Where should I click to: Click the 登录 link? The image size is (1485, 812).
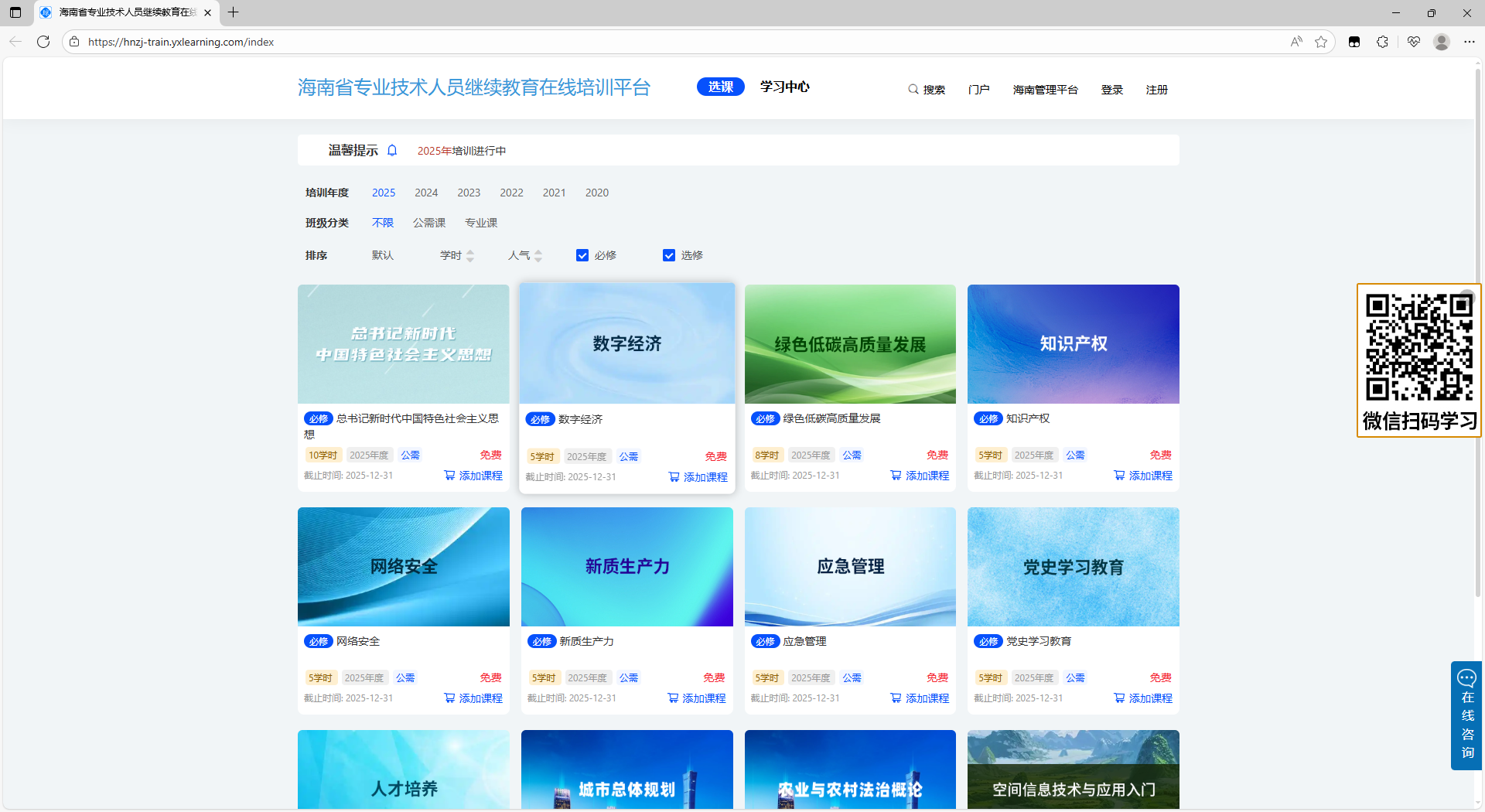tap(1112, 90)
